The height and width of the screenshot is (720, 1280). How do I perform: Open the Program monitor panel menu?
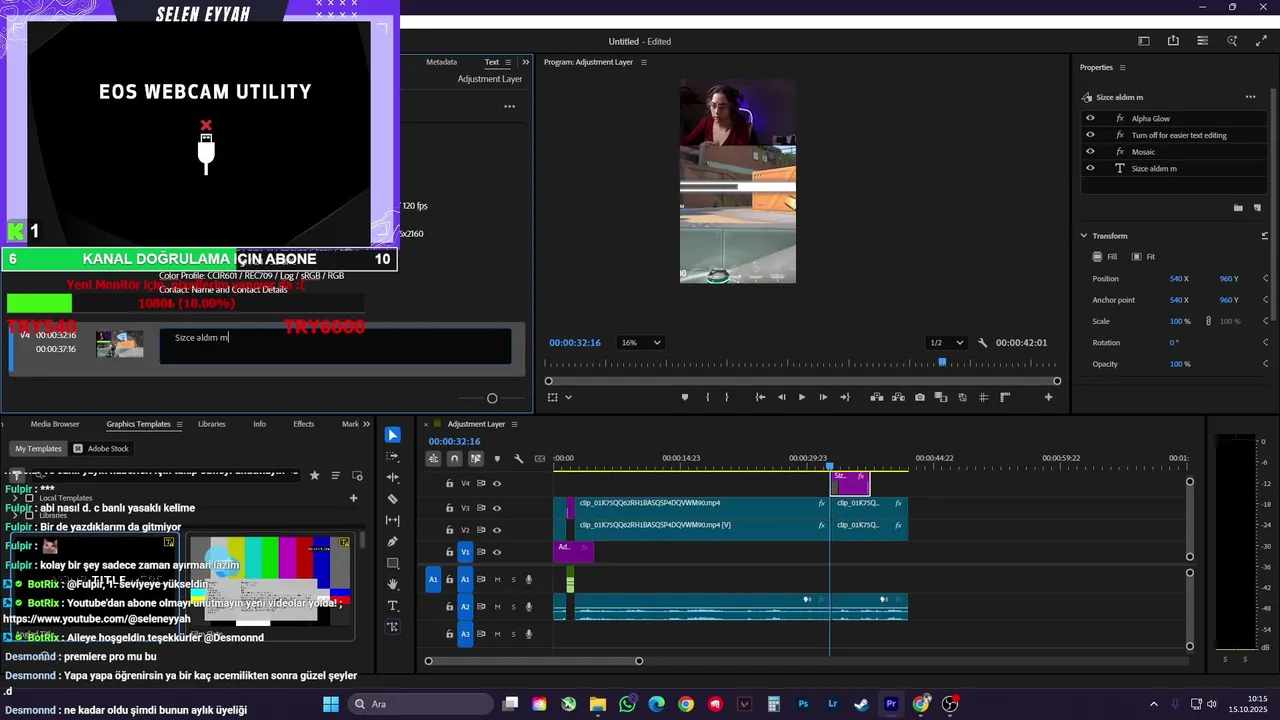[x=644, y=62]
